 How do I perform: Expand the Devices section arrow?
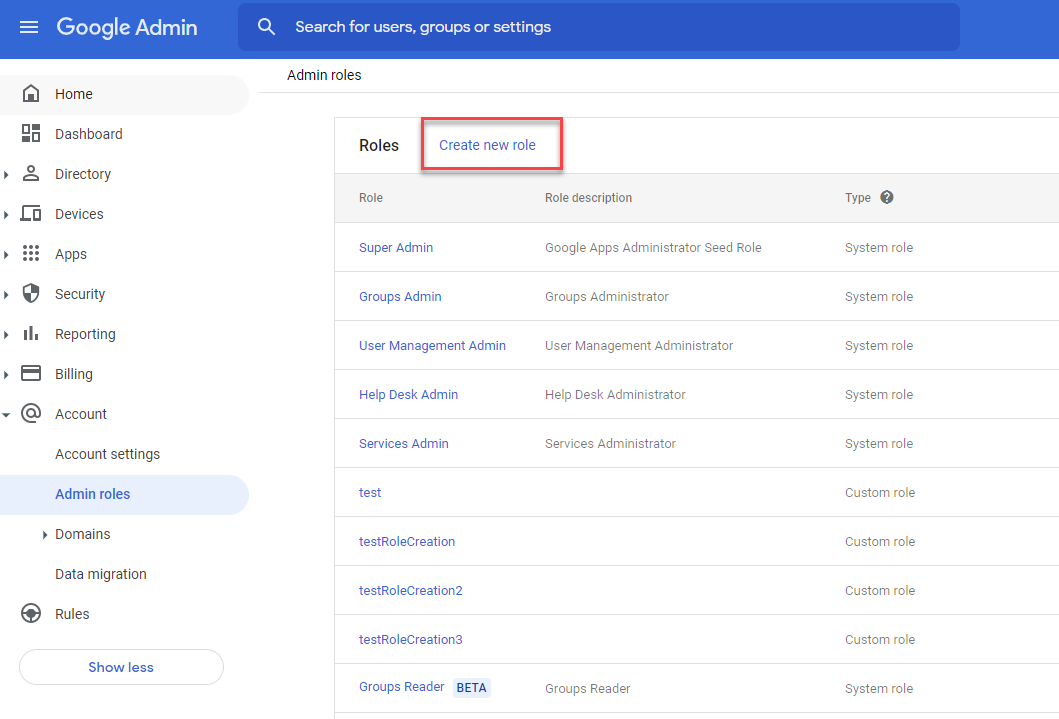pyautogui.click(x=7, y=215)
